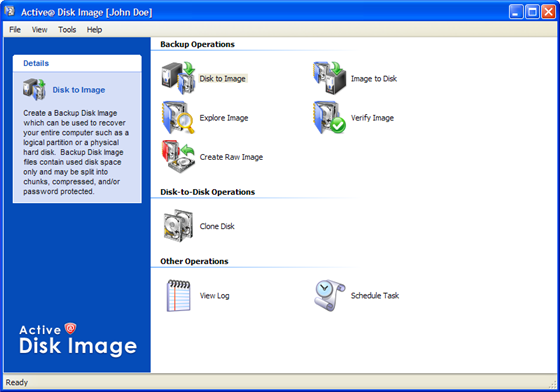The width and height of the screenshot is (560, 392).
Task: Open the Tools menu
Action: click(67, 30)
